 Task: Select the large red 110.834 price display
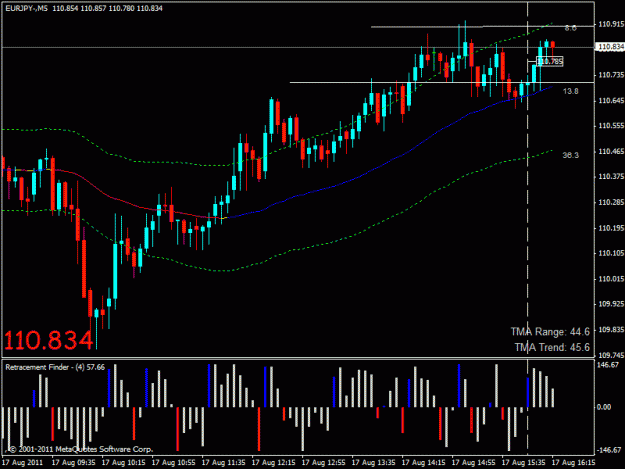click(49, 341)
